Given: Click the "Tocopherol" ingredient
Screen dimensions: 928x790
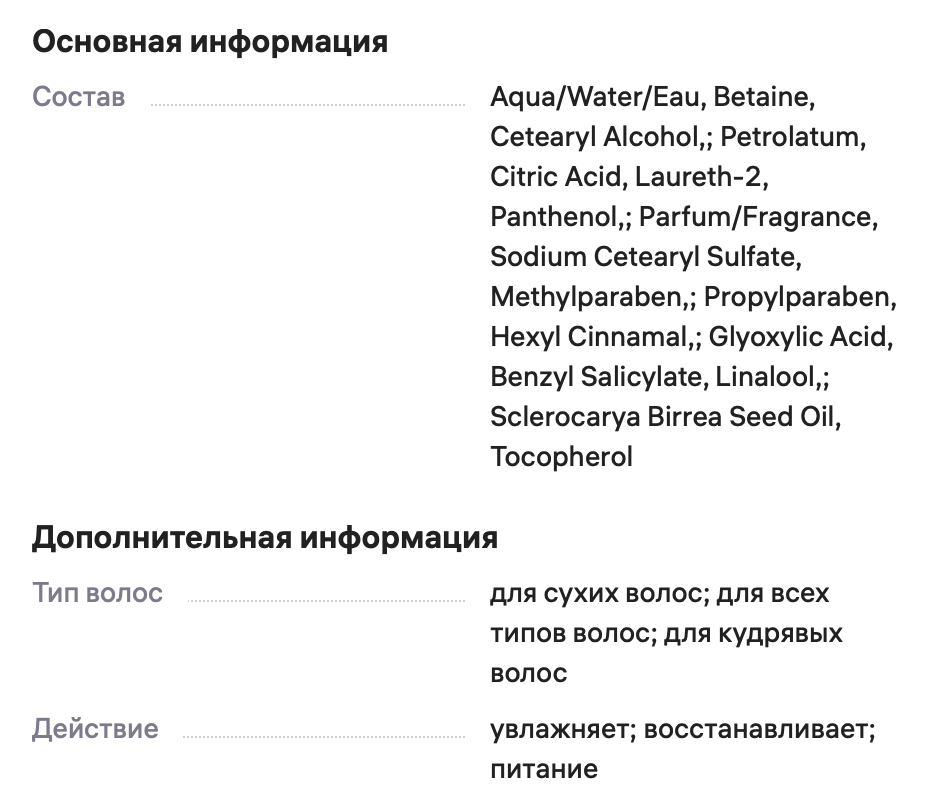Looking at the screenshot, I should pos(561,457).
